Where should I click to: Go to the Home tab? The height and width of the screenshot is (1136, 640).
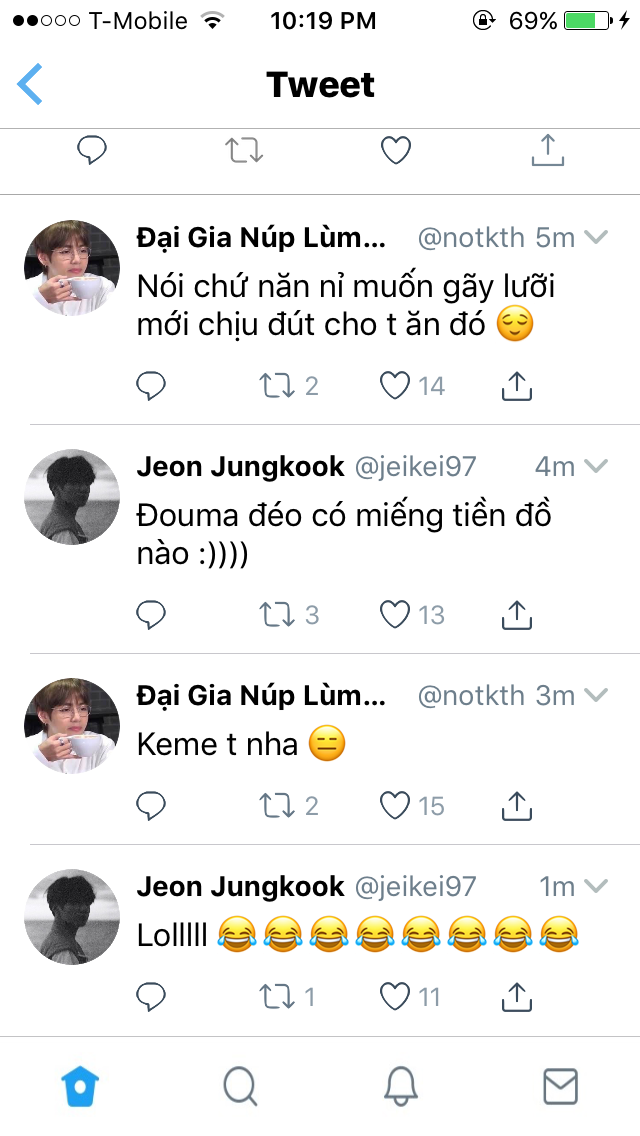click(x=80, y=1086)
